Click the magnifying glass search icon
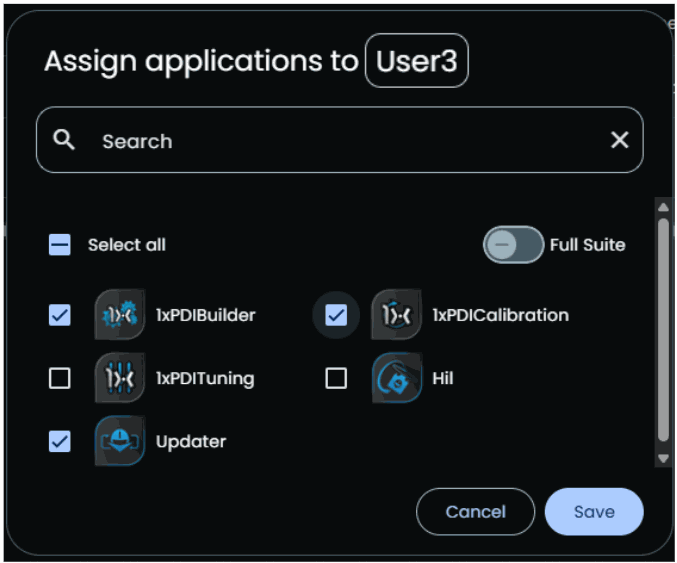 coord(64,140)
